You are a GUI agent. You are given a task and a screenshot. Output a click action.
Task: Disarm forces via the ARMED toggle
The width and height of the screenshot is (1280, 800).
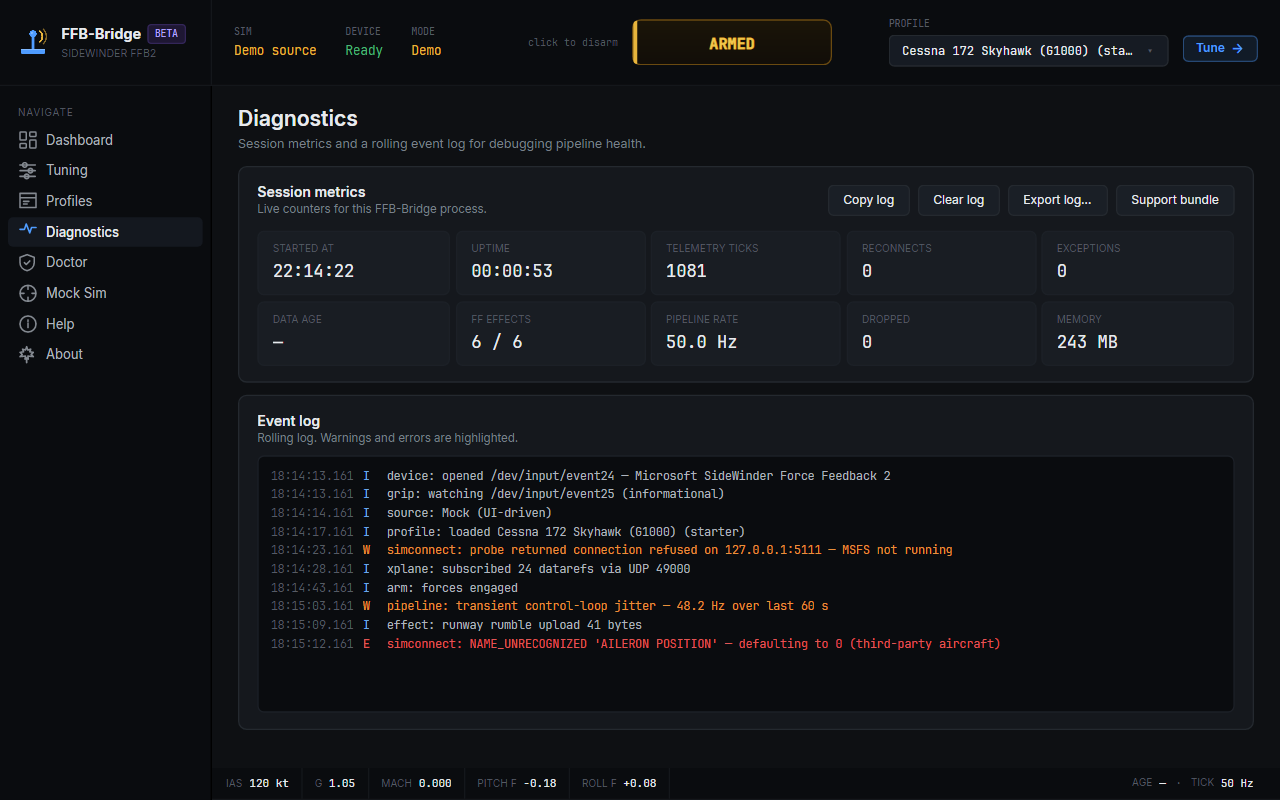(x=732, y=43)
